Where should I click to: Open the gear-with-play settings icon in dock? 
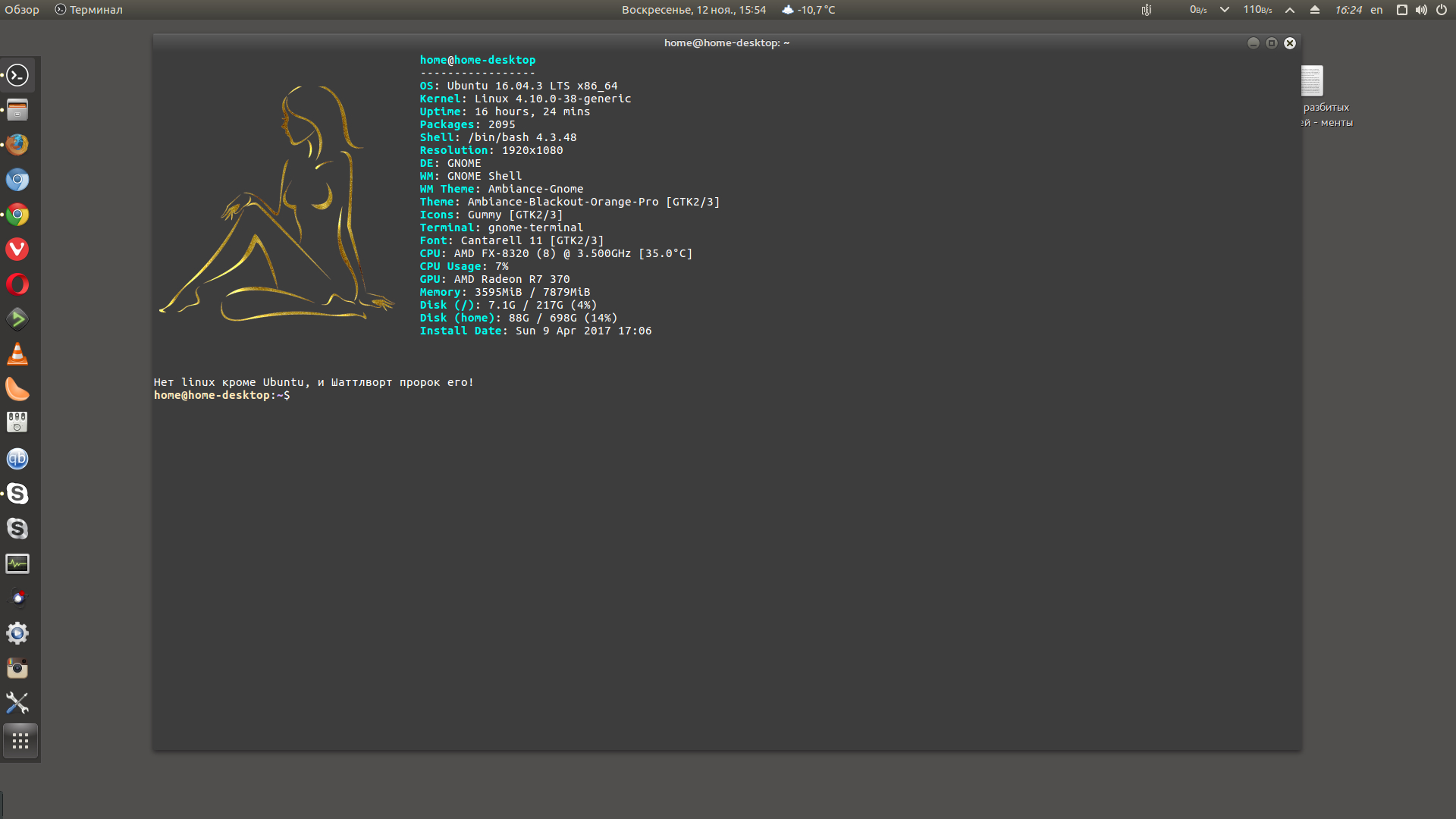[17, 633]
